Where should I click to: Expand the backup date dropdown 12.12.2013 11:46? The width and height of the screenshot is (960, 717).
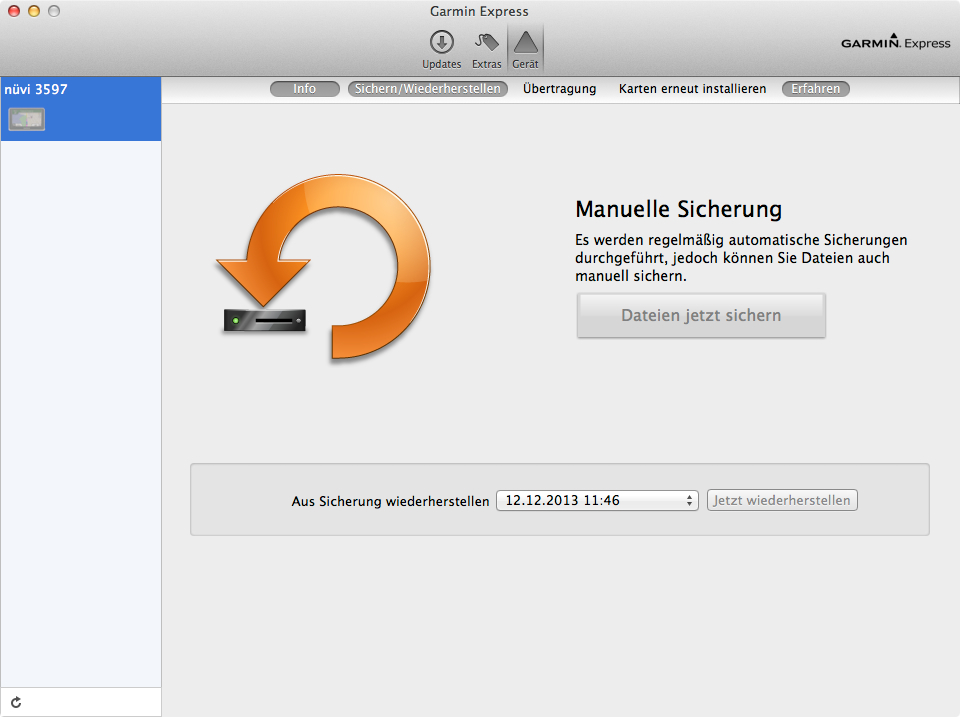[x=596, y=500]
